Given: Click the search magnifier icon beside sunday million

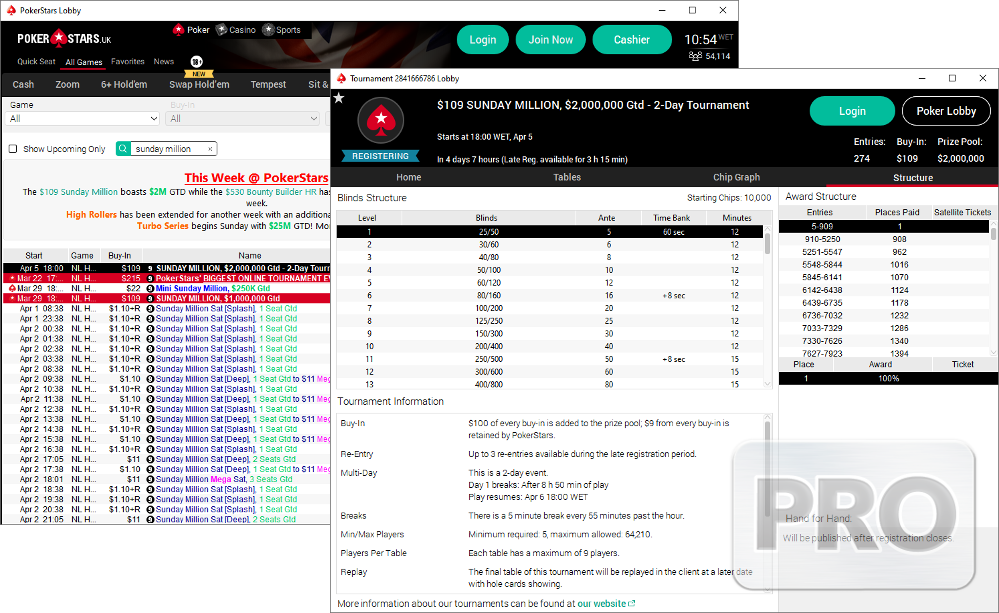Looking at the screenshot, I should coord(123,148).
